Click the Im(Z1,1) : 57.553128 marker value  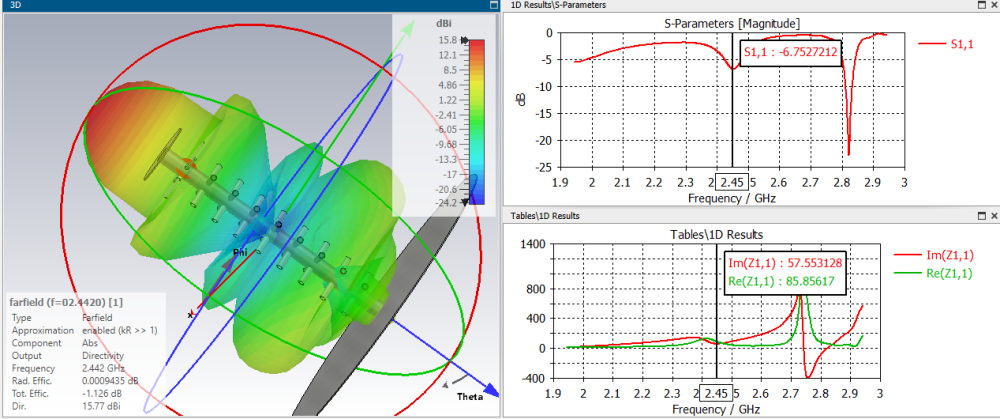point(786,263)
